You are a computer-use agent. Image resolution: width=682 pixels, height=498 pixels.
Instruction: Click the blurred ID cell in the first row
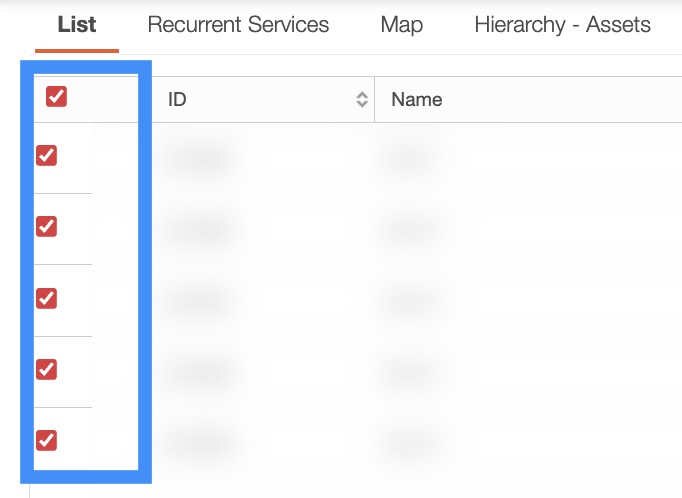point(200,157)
